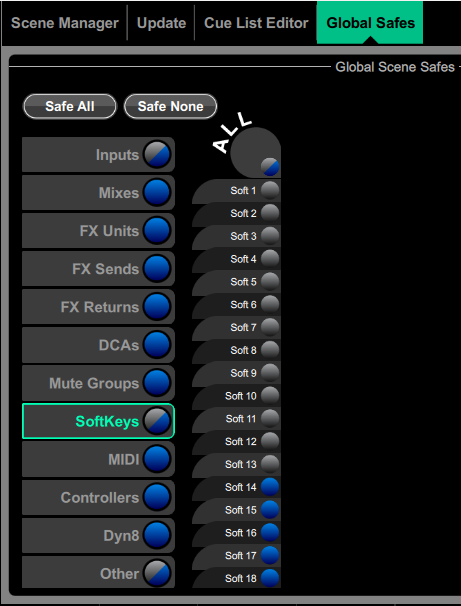Open the Cue List Editor tab
Image resolution: width=461 pixels, height=606 pixels.
coord(256,23)
